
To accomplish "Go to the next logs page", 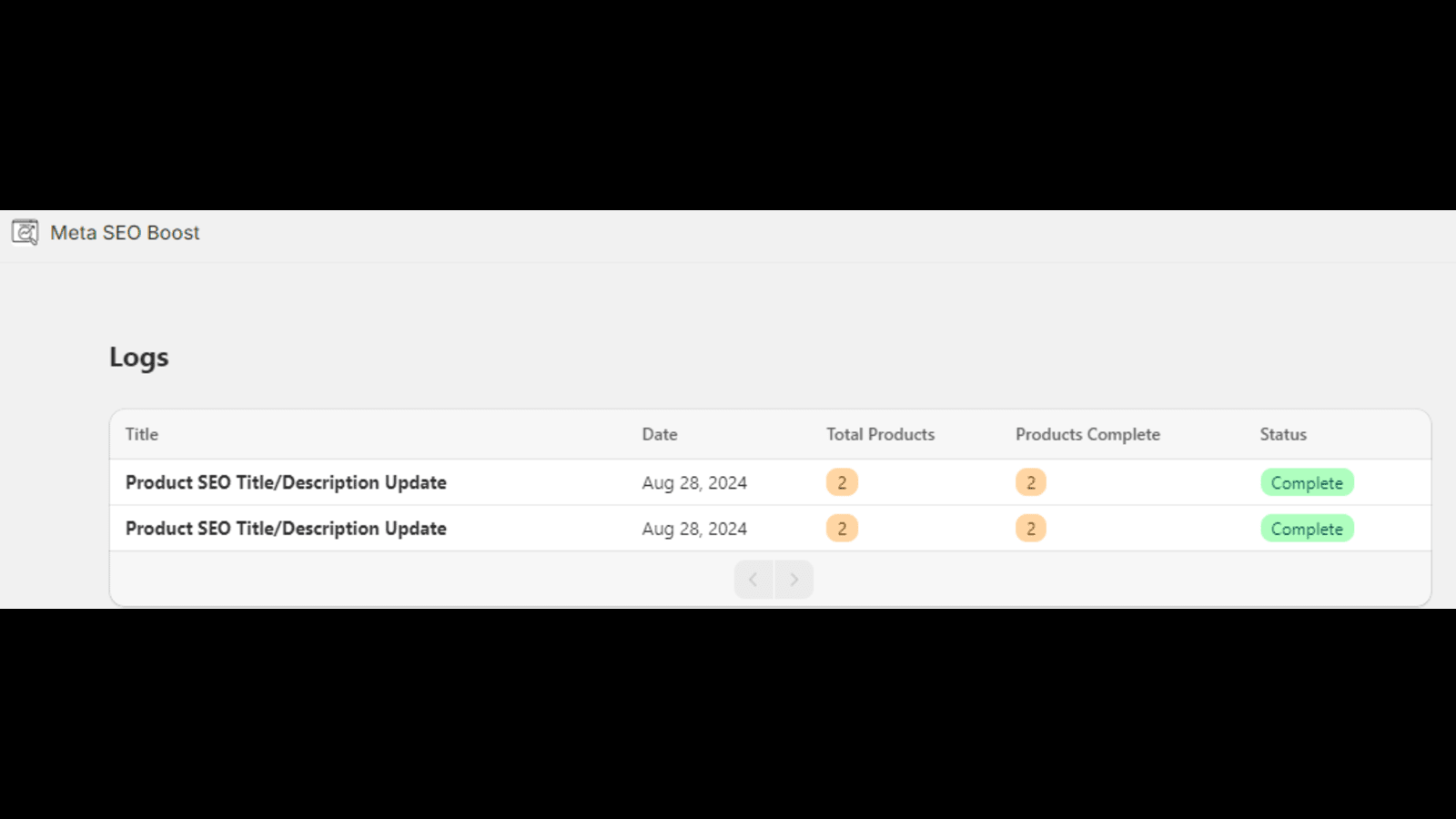I will click(794, 580).
